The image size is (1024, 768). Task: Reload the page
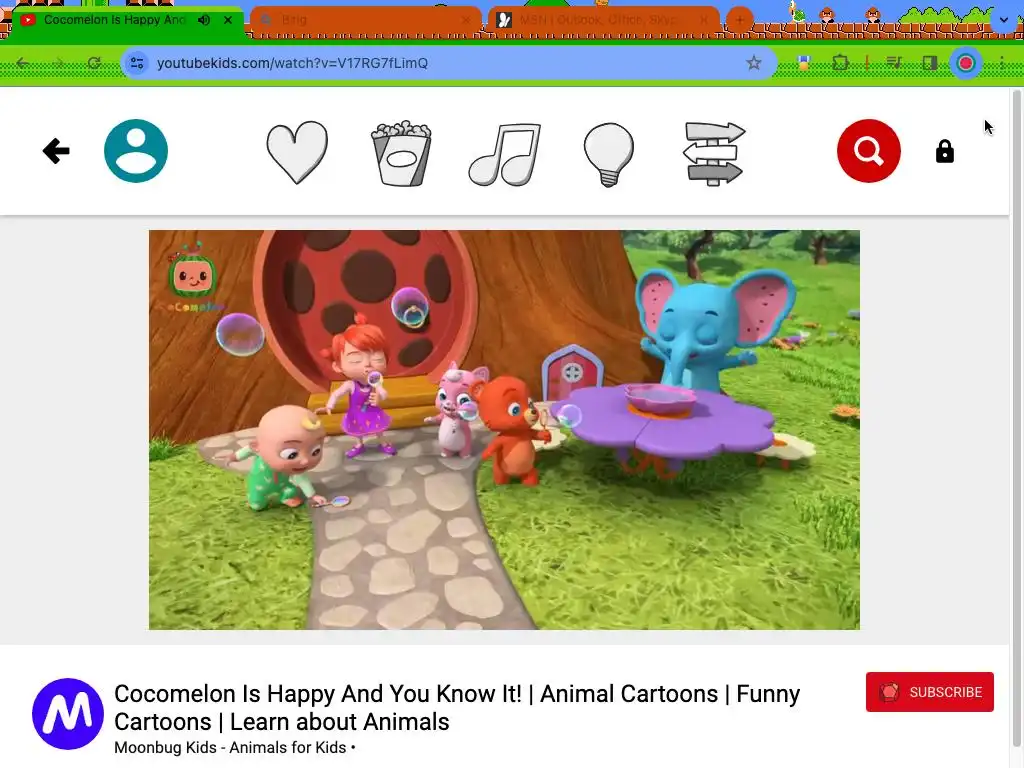(x=94, y=63)
